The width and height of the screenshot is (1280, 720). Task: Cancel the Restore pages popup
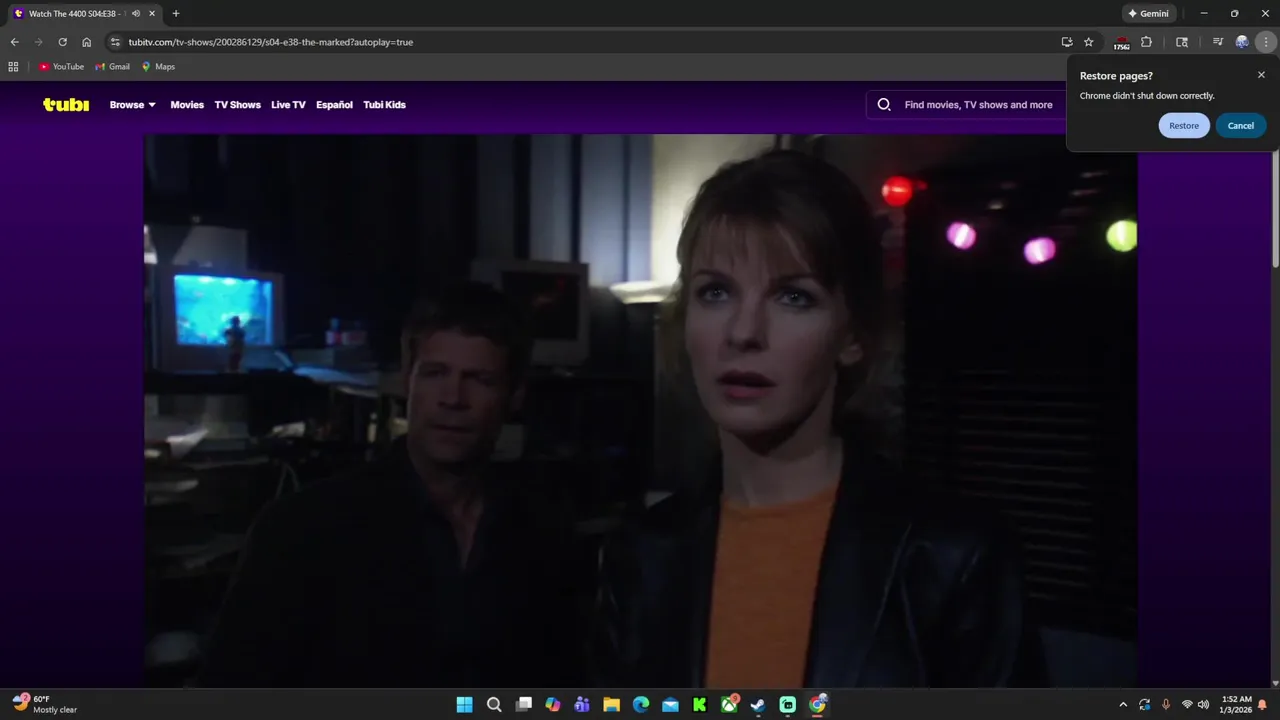click(1241, 125)
